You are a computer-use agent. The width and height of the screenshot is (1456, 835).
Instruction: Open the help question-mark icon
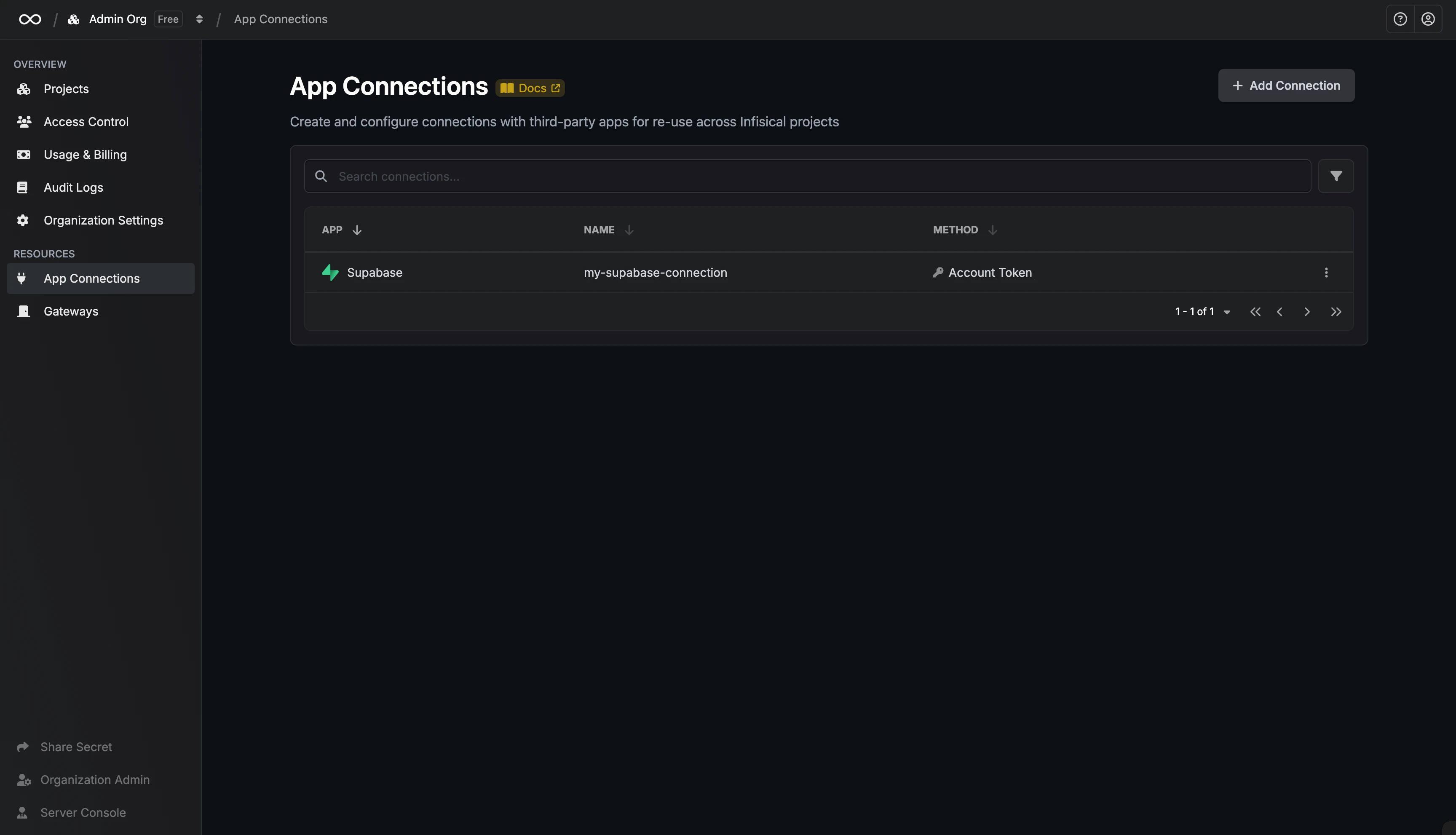coord(1400,19)
